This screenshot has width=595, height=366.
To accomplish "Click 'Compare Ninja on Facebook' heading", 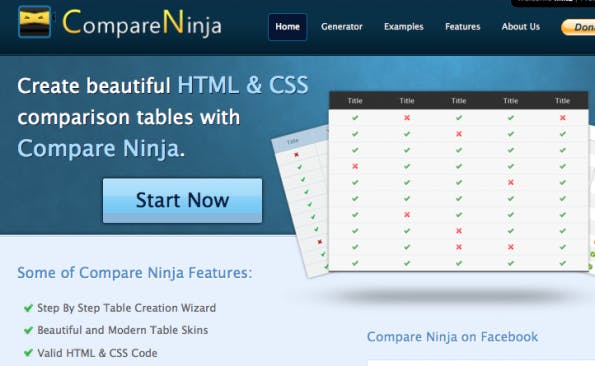I will pos(452,337).
